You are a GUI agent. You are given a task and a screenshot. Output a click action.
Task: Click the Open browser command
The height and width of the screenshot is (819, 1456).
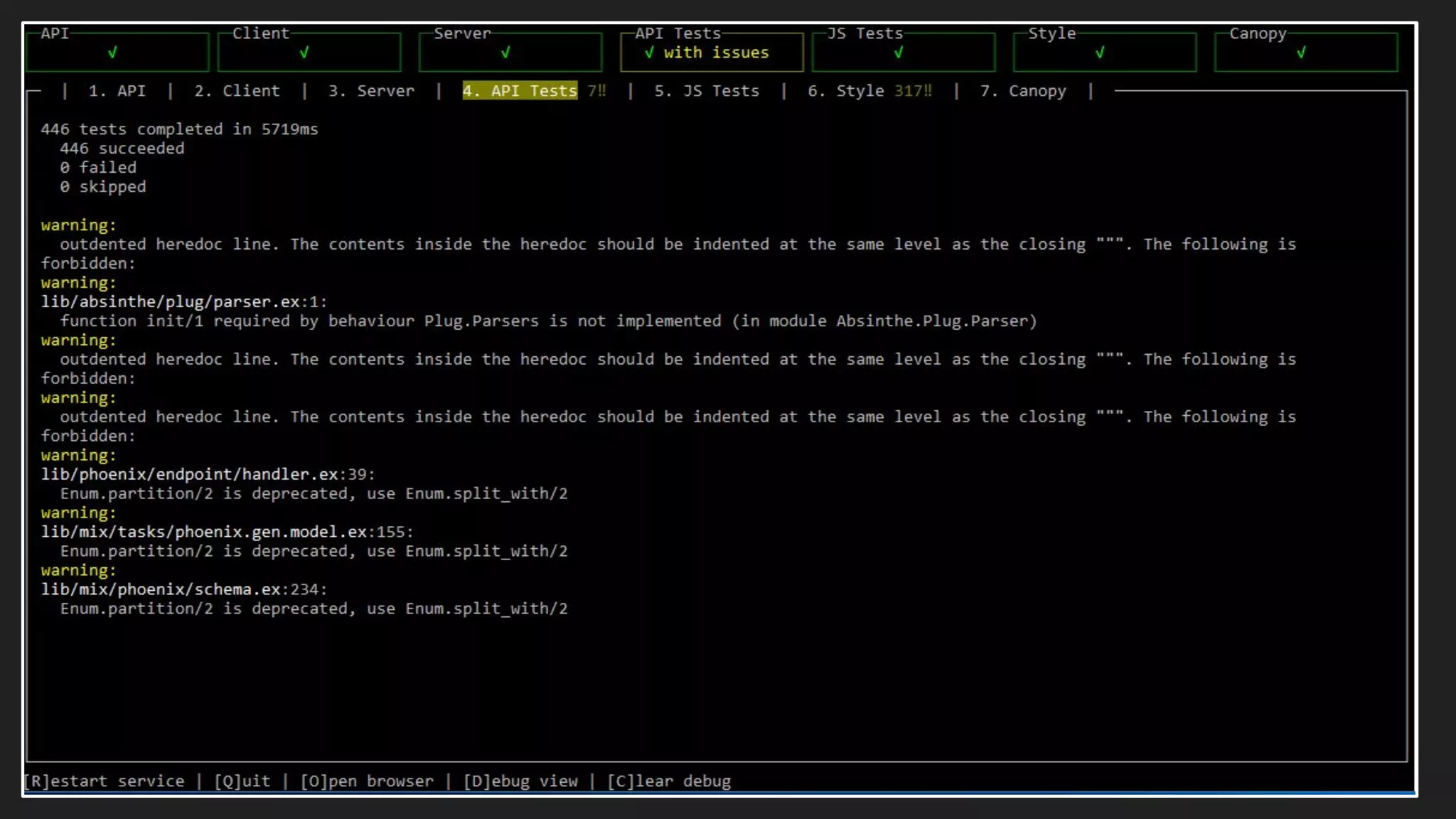click(x=367, y=781)
